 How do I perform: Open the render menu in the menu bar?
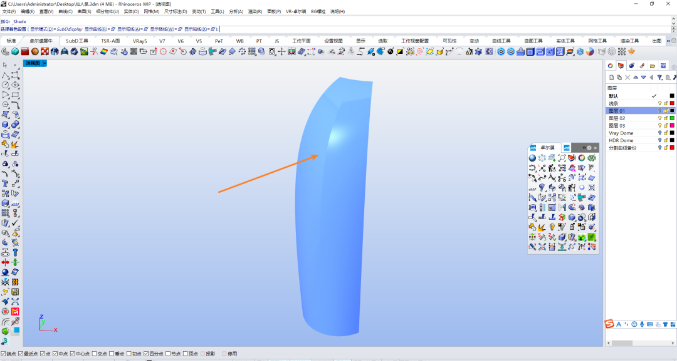point(253,11)
